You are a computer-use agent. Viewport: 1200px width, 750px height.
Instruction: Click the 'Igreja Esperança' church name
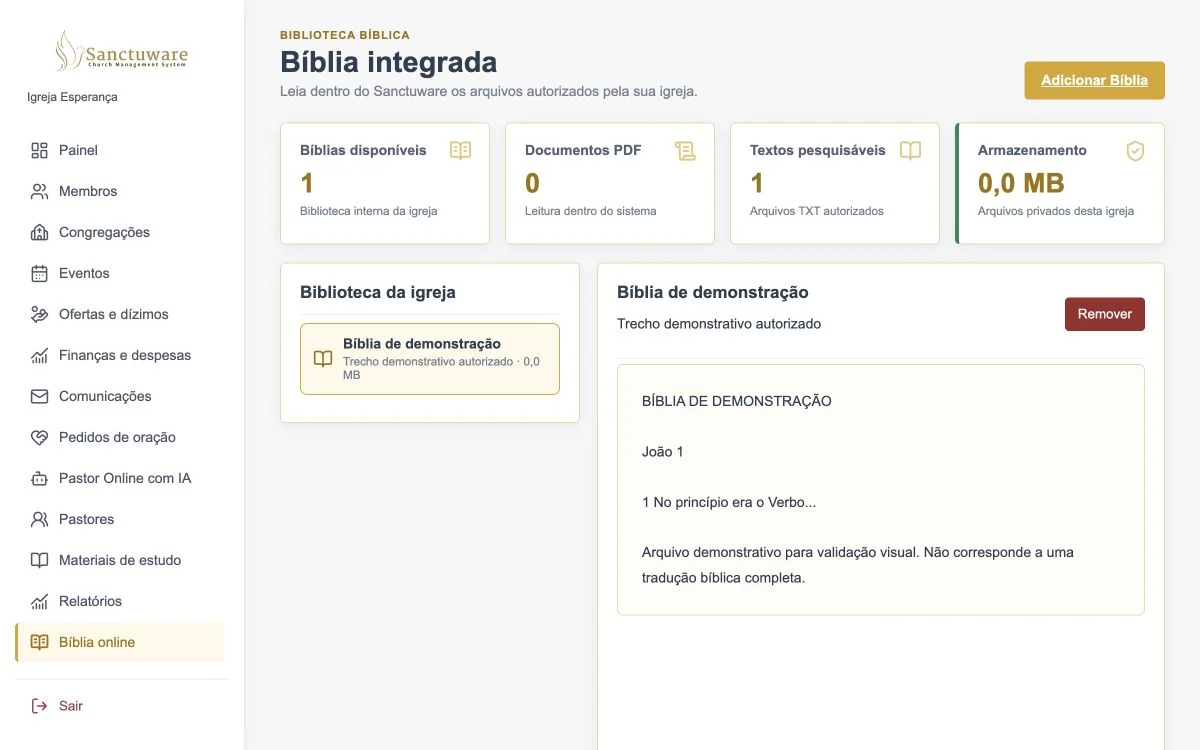(72, 97)
